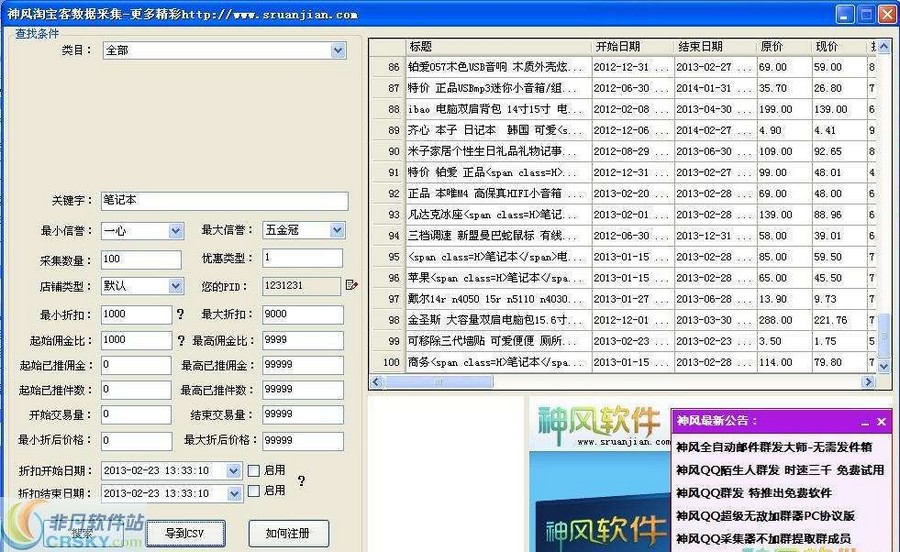Focus the 最大折后价格 input field
This screenshot has height=552, width=900.
pyautogui.click(x=303, y=441)
